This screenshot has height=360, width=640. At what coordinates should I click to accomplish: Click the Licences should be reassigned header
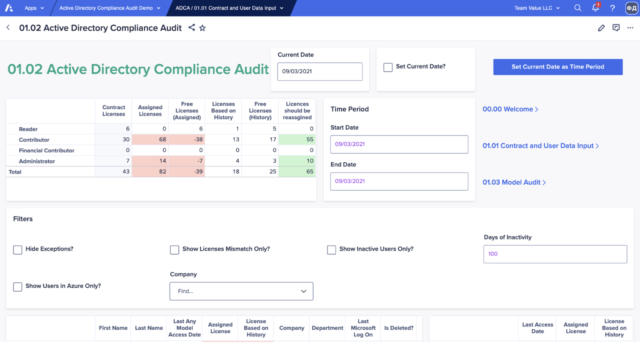tap(297, 111)
